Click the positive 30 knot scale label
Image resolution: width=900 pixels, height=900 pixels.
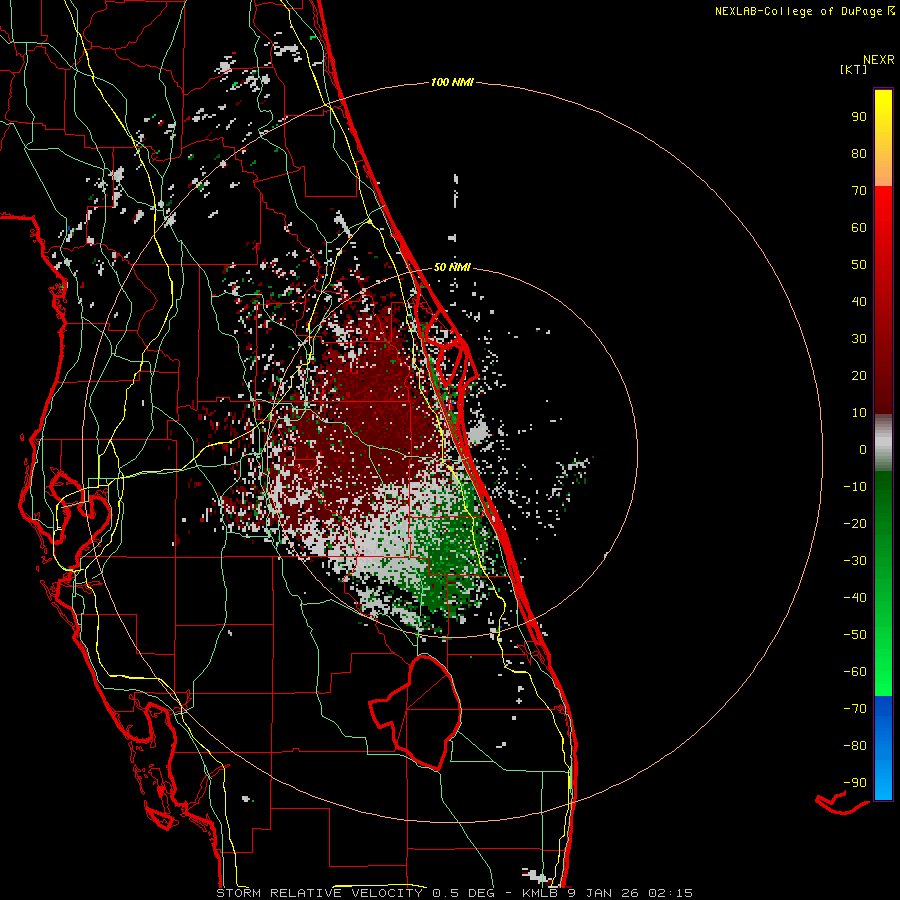pyautogui.click(x=859, y=339)
